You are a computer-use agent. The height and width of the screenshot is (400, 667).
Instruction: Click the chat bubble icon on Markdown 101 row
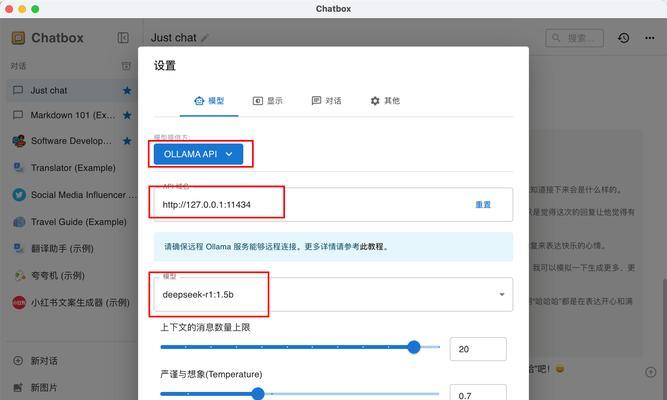[18, 115]
